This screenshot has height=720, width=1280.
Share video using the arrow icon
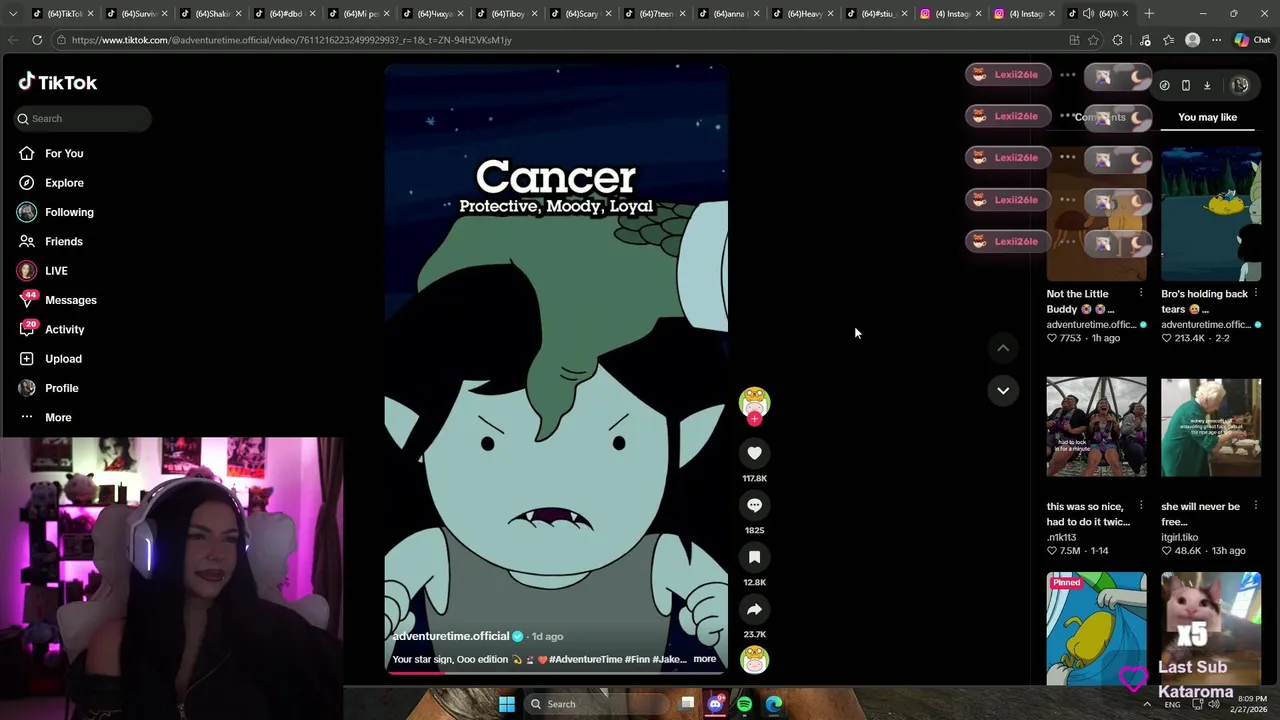point(754,609)
